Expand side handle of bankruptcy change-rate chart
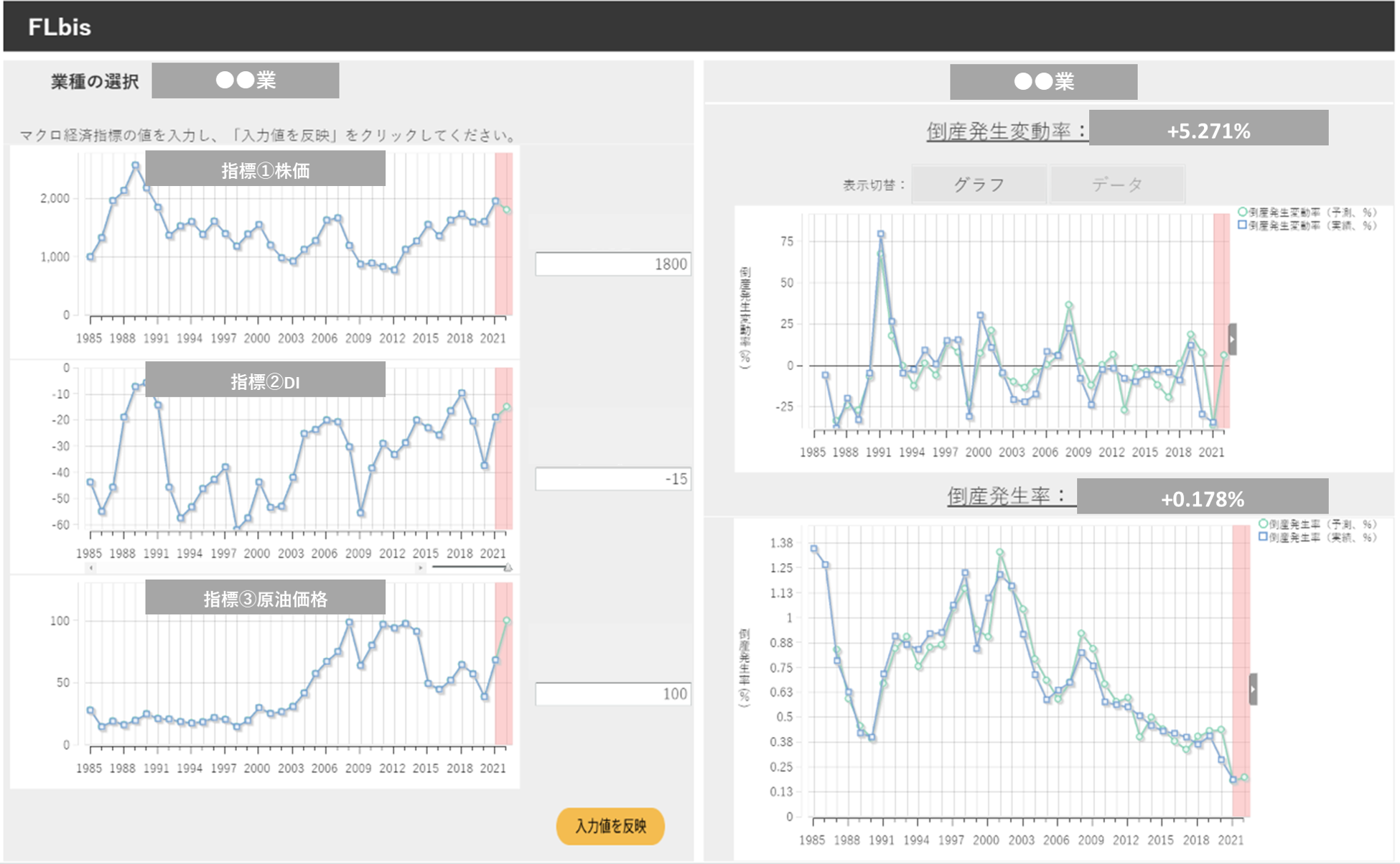The width and height of the screenshot is (1400, 864). [1232, 339]
